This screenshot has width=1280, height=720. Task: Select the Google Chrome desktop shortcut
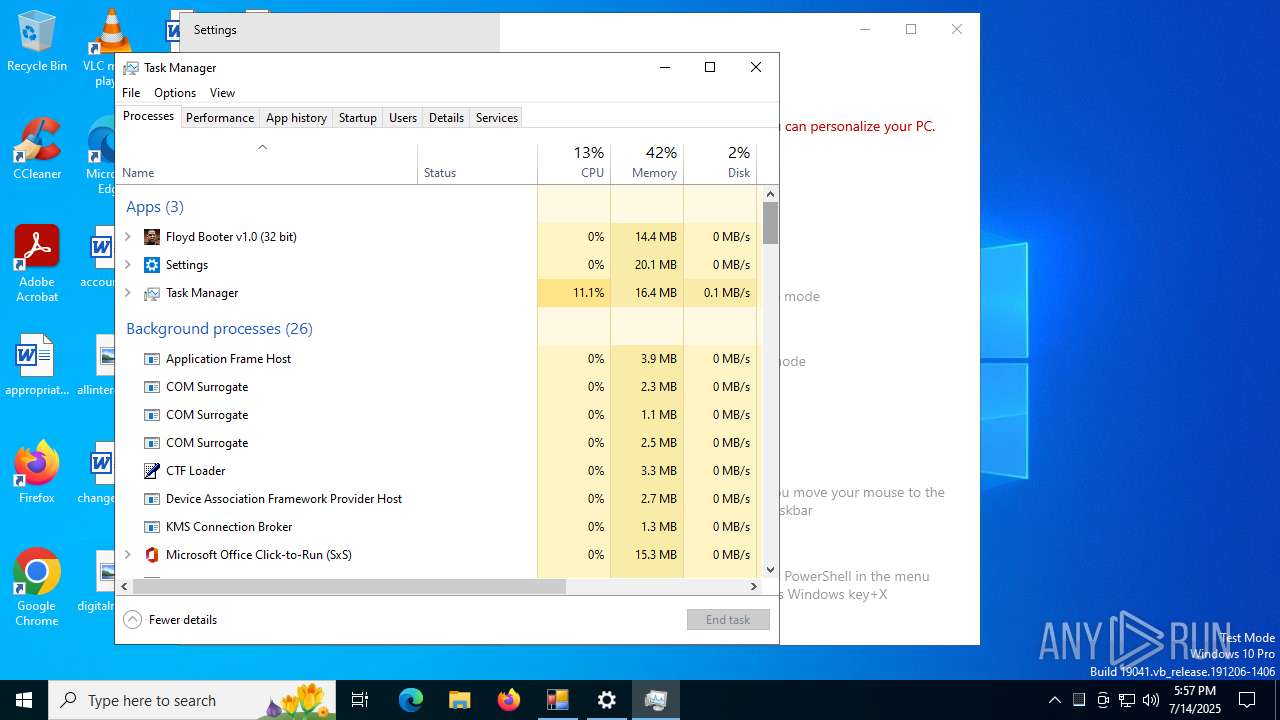pos(37,588)
